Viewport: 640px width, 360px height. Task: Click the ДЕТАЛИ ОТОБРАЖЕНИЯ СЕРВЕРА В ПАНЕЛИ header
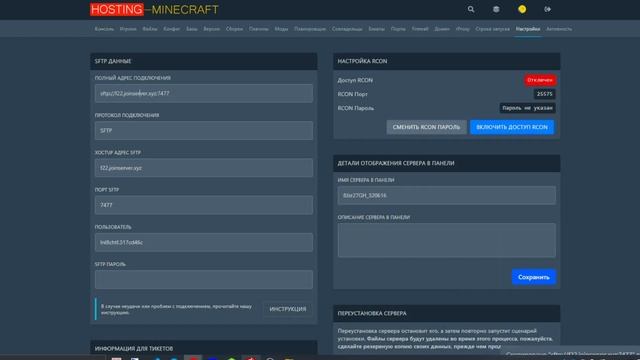tap(447, 163)
